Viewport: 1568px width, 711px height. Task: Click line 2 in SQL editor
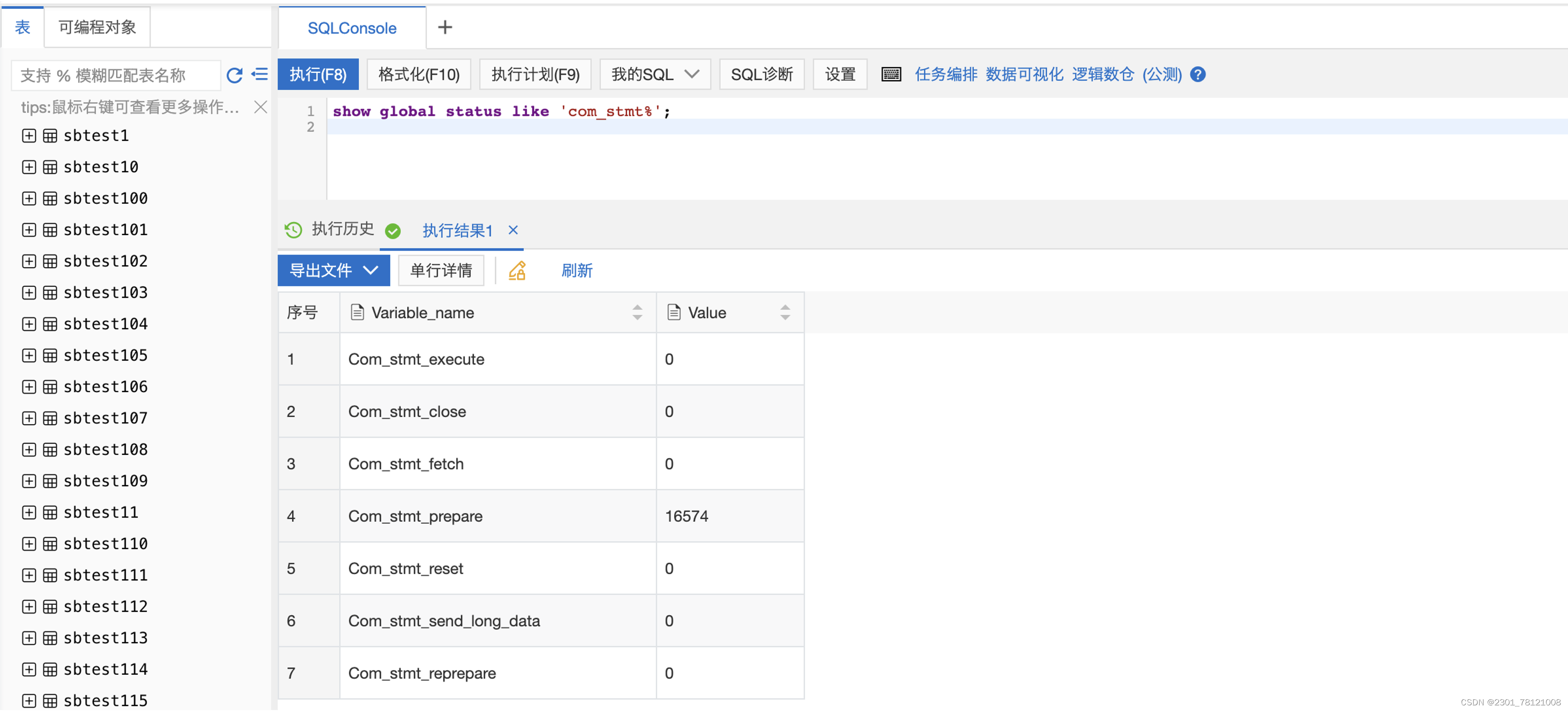click(x=947, y=127)
